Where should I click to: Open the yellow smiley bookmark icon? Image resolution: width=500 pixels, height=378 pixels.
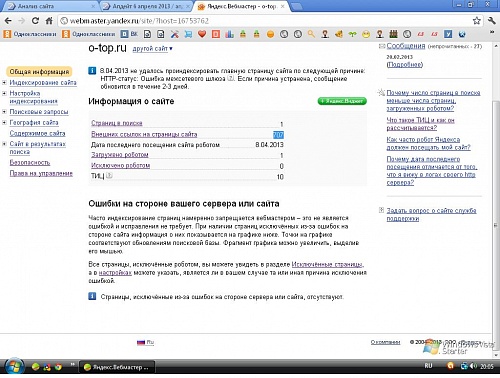coord(366,34)
